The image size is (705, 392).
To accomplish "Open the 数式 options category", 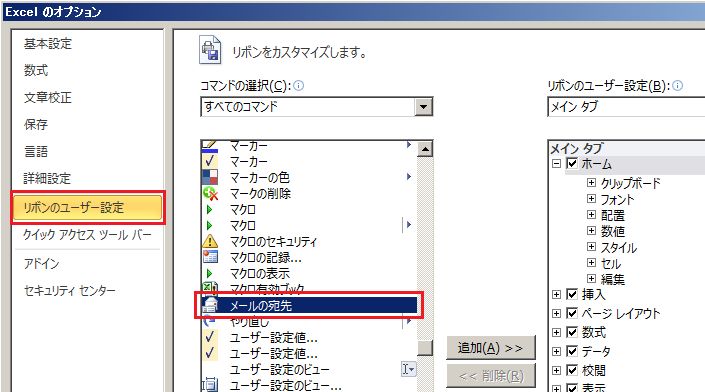I will click(36, 71).
